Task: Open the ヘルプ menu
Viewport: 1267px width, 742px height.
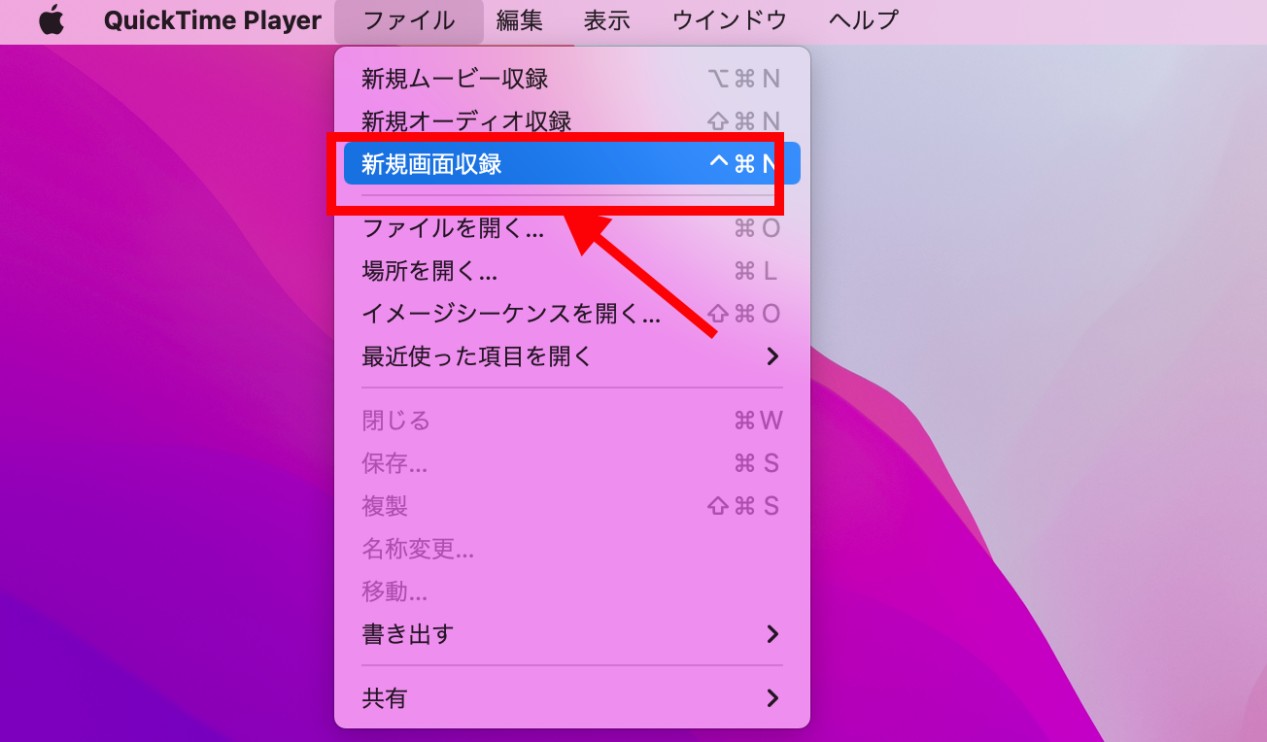Action: (x=862, y=20)
